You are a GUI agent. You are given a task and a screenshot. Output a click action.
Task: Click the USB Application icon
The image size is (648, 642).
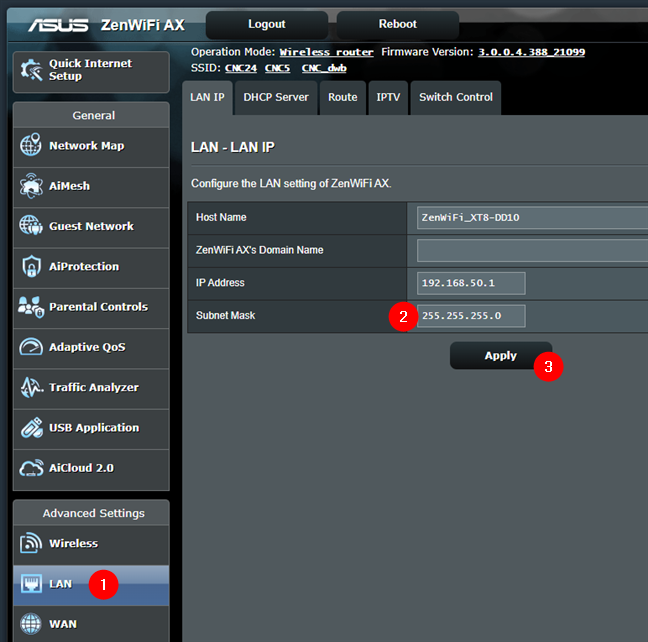tap(32, 427)
